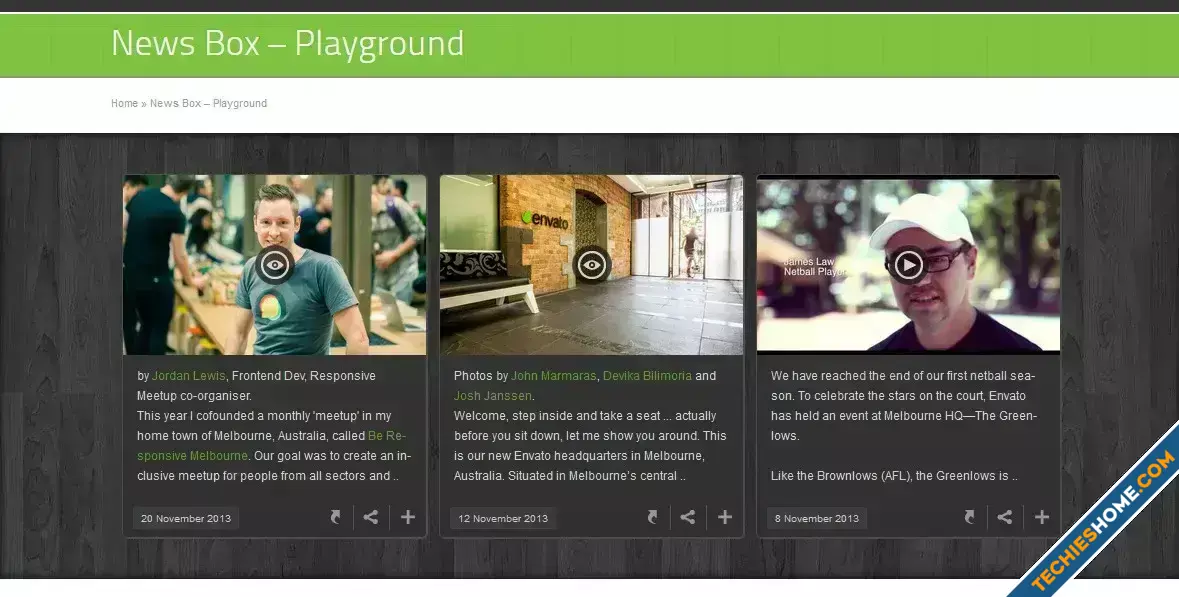Image resolution: width=1179 pixels, height=597 pixels.
Task: Click the text 'Welcome, step inside and take a seat'
Action: (557, 416)
